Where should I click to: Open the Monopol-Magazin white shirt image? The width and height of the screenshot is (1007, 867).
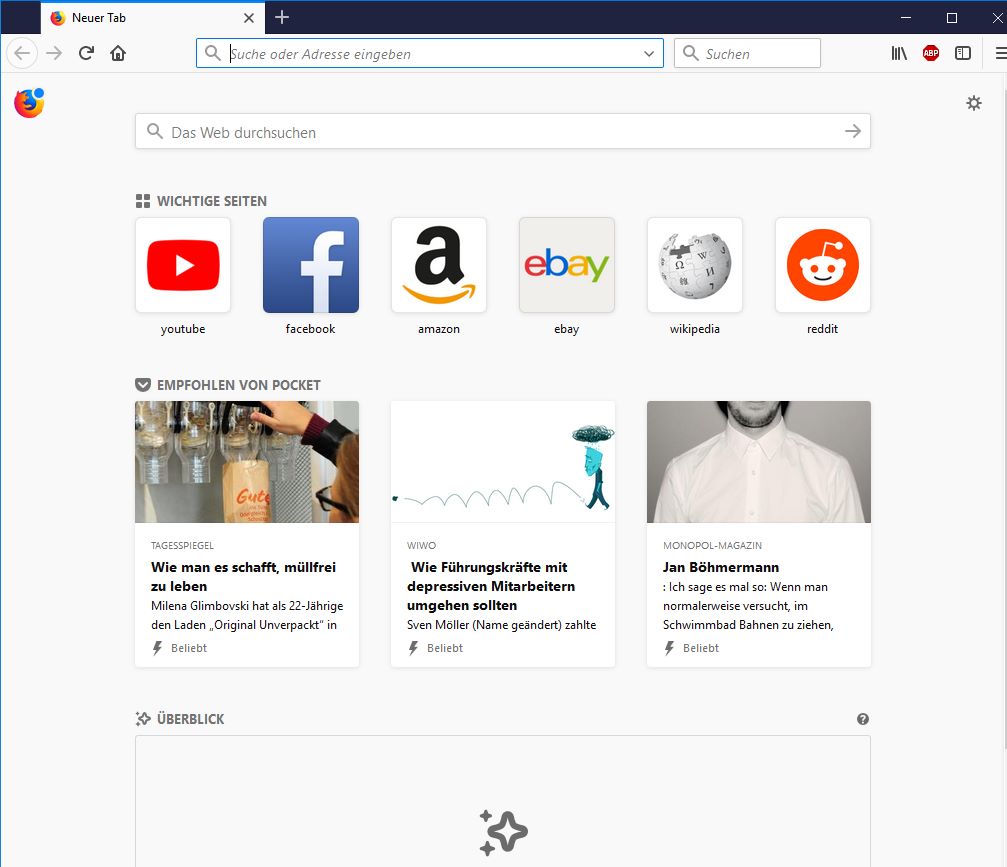tap(758, 462)
